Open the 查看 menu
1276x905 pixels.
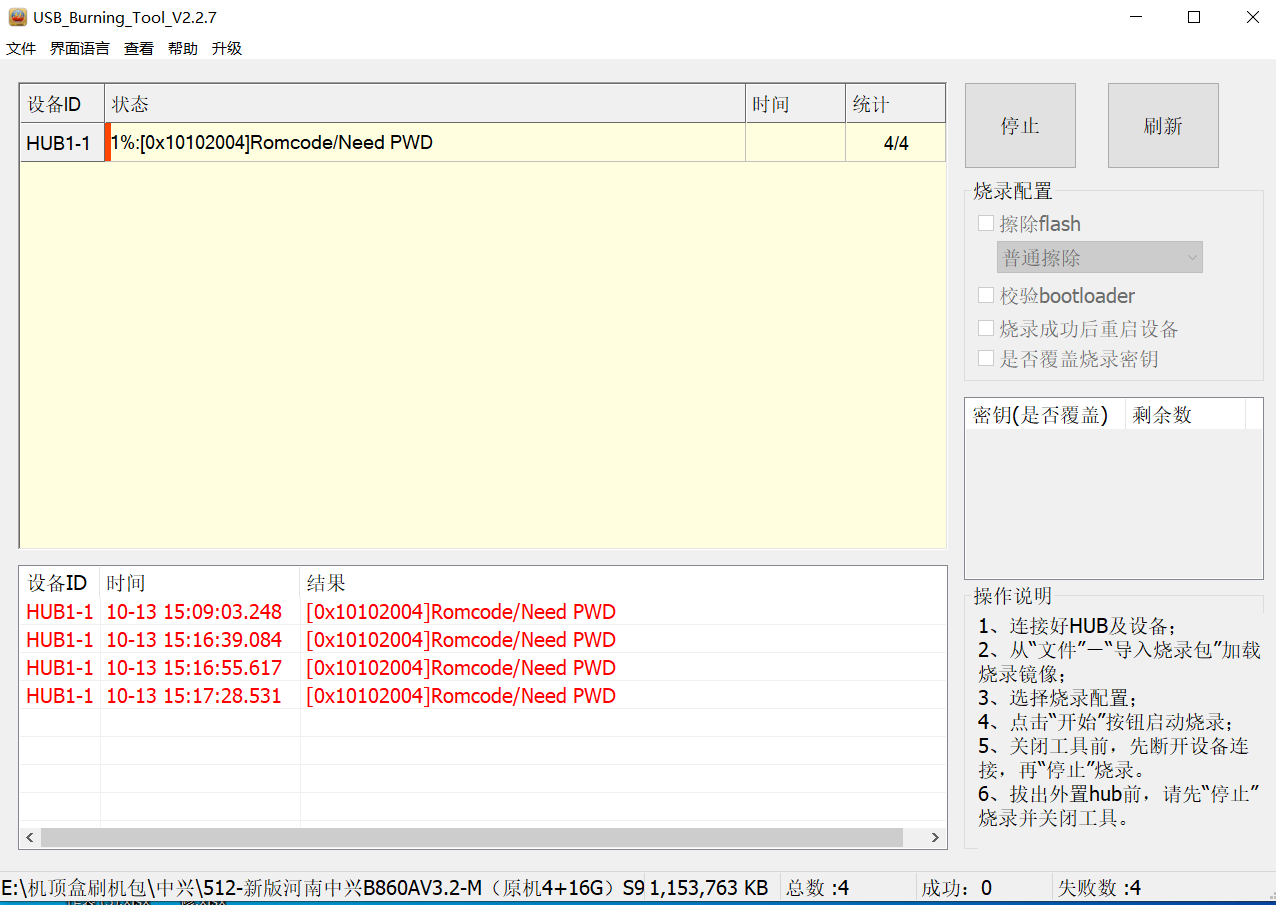click(x=139, y=48)
